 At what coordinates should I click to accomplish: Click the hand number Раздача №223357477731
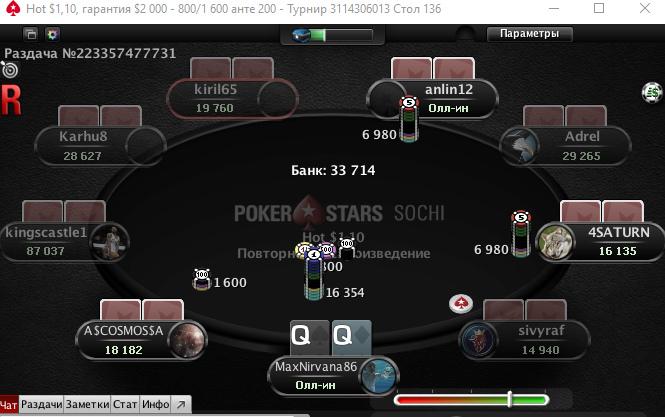90,53
